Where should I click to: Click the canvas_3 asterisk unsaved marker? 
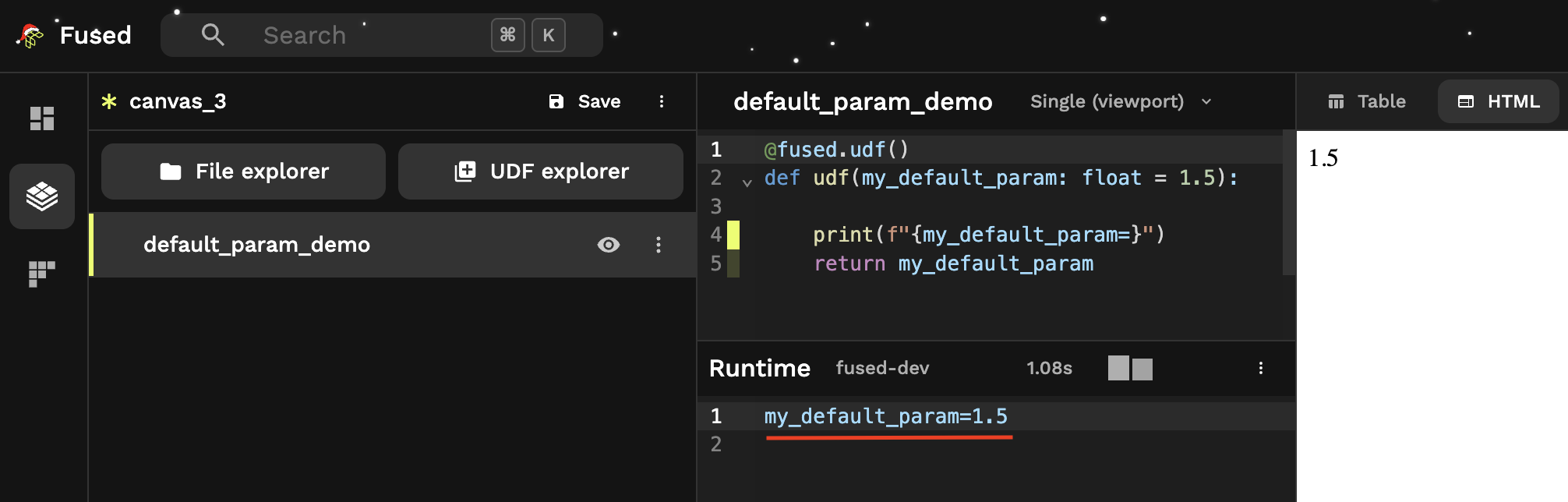(109, 101)
